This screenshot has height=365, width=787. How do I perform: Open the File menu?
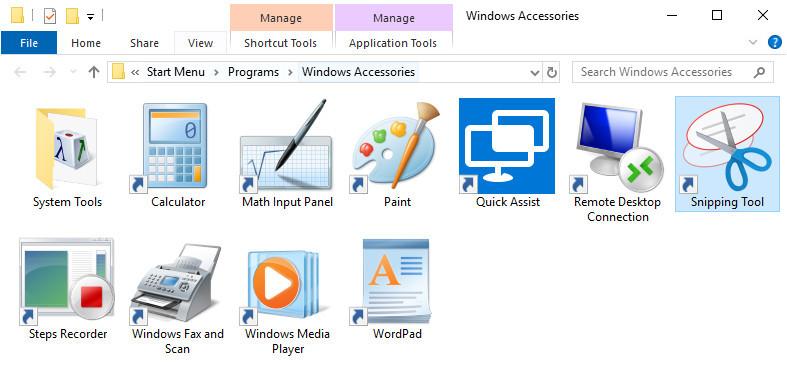coord(29,43)
